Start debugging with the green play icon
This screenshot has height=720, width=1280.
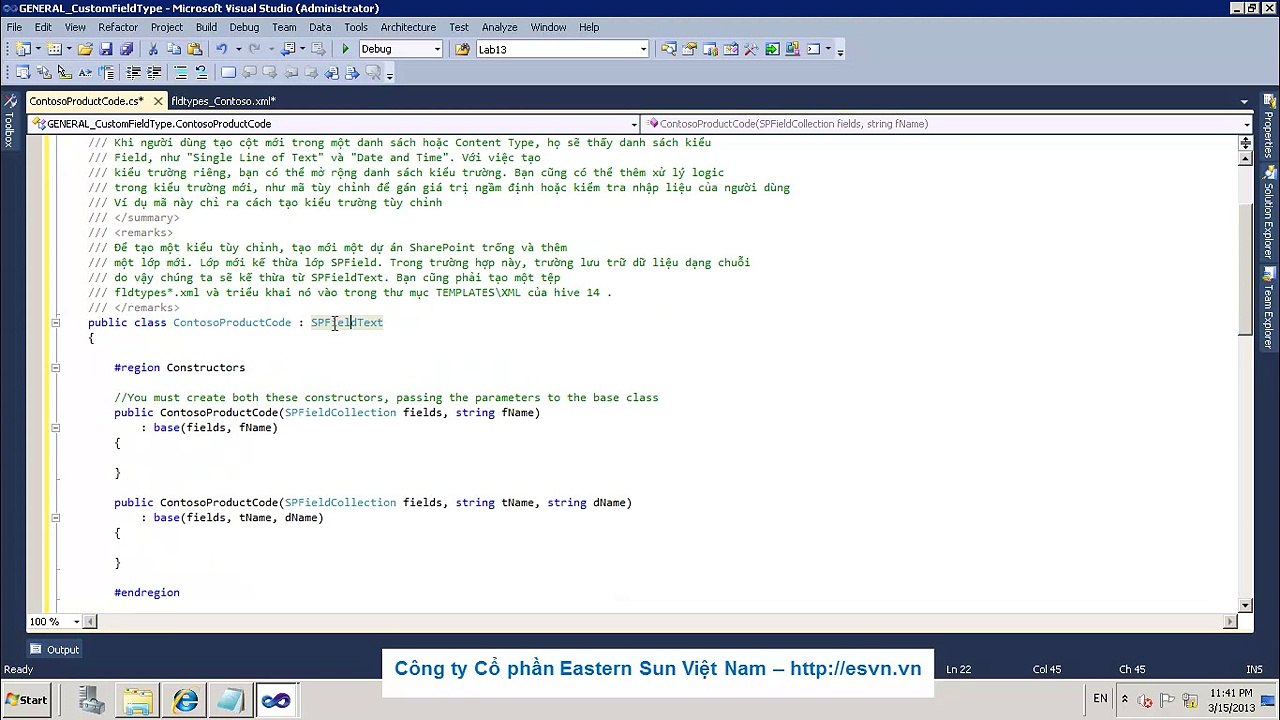pos(345,49)
